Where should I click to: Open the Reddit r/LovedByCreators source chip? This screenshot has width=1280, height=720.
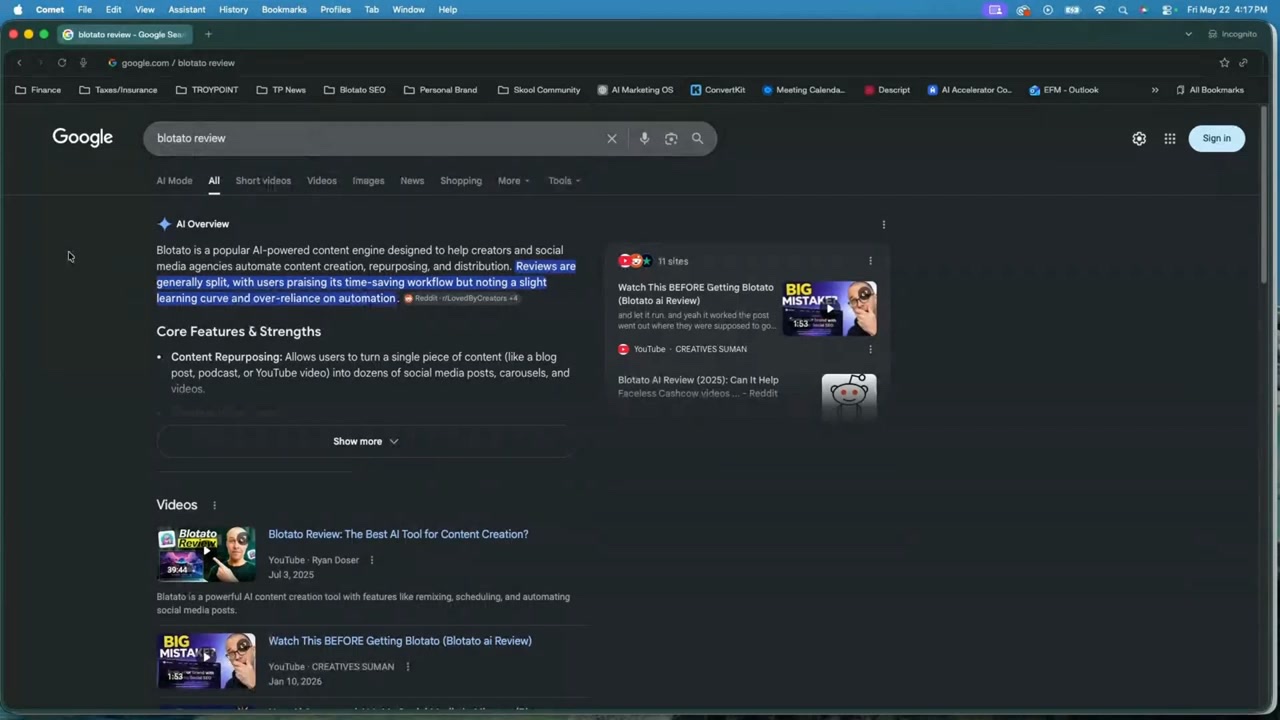tap(461, 299)
